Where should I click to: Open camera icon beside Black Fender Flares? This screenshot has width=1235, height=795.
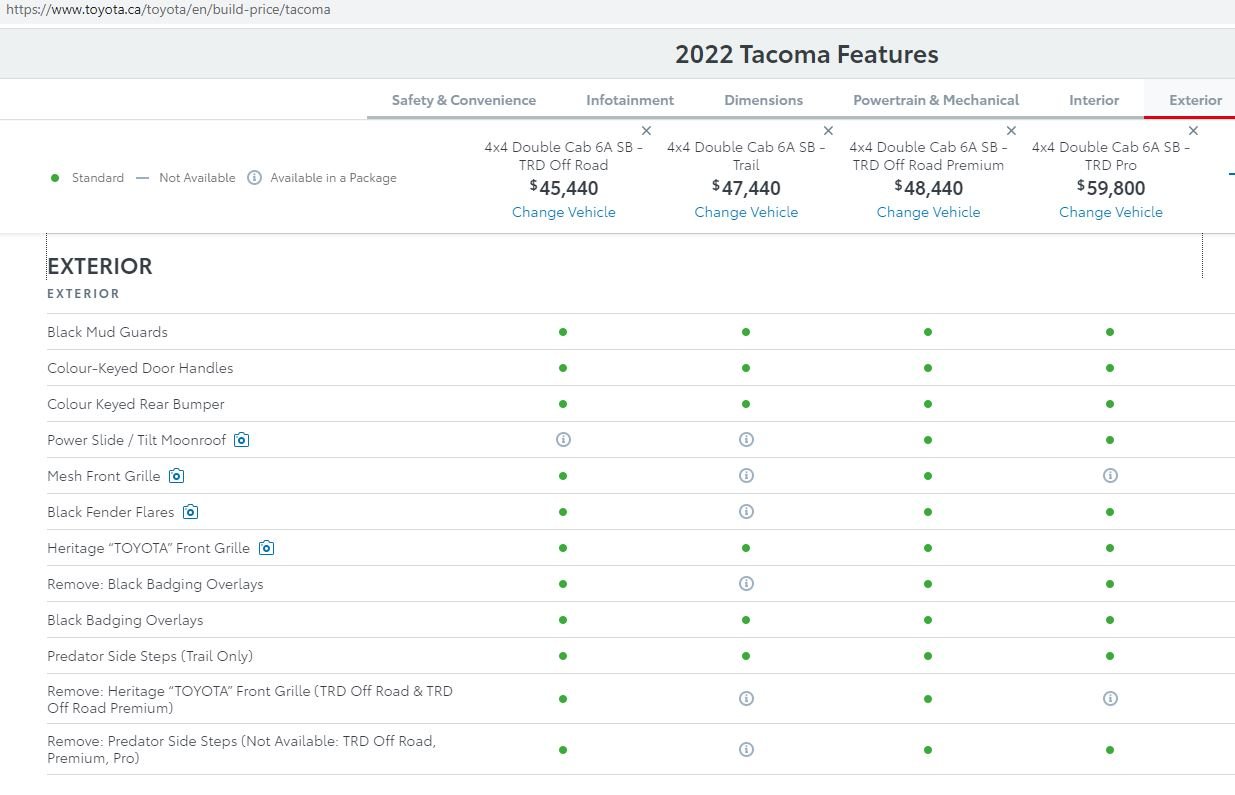[x=190, y=512]
